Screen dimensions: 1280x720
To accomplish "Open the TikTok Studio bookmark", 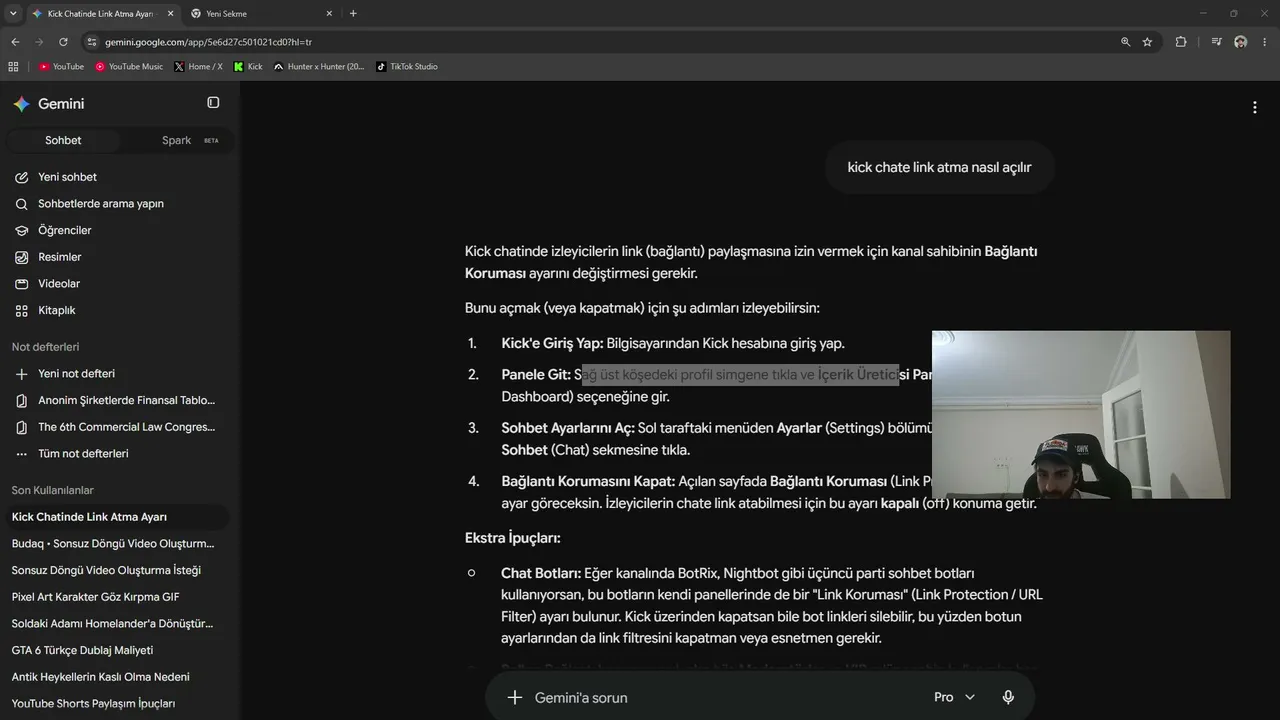I will click(x=407, y=67).
